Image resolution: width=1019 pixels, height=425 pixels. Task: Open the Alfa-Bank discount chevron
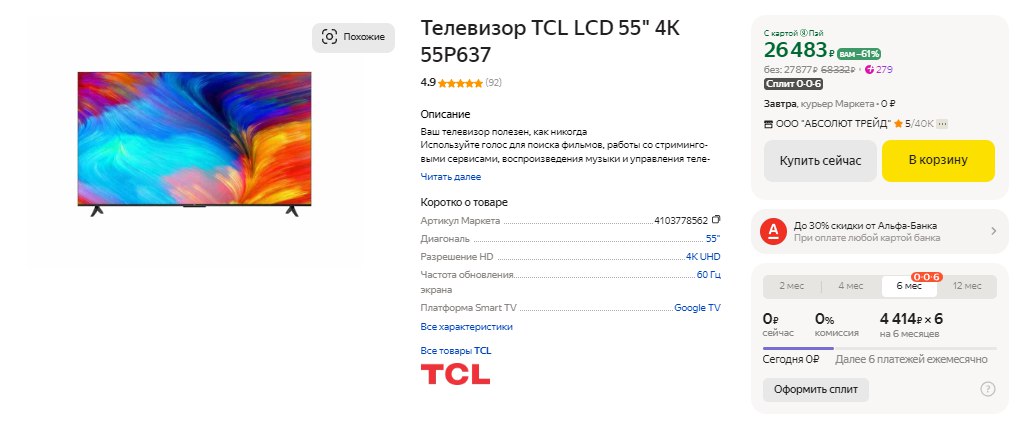[x=993, y=232]
